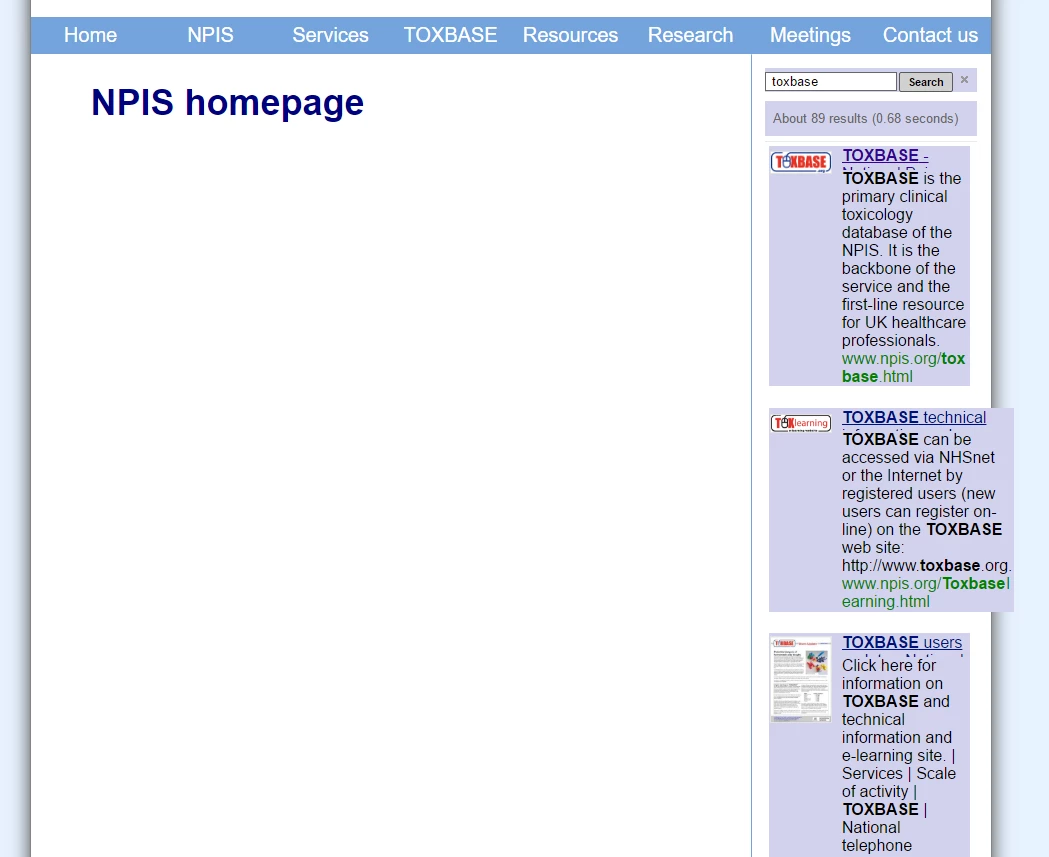The image size is (1049, 857).
Task: Open the NPIS navigation item
Action: click(210, 35)
